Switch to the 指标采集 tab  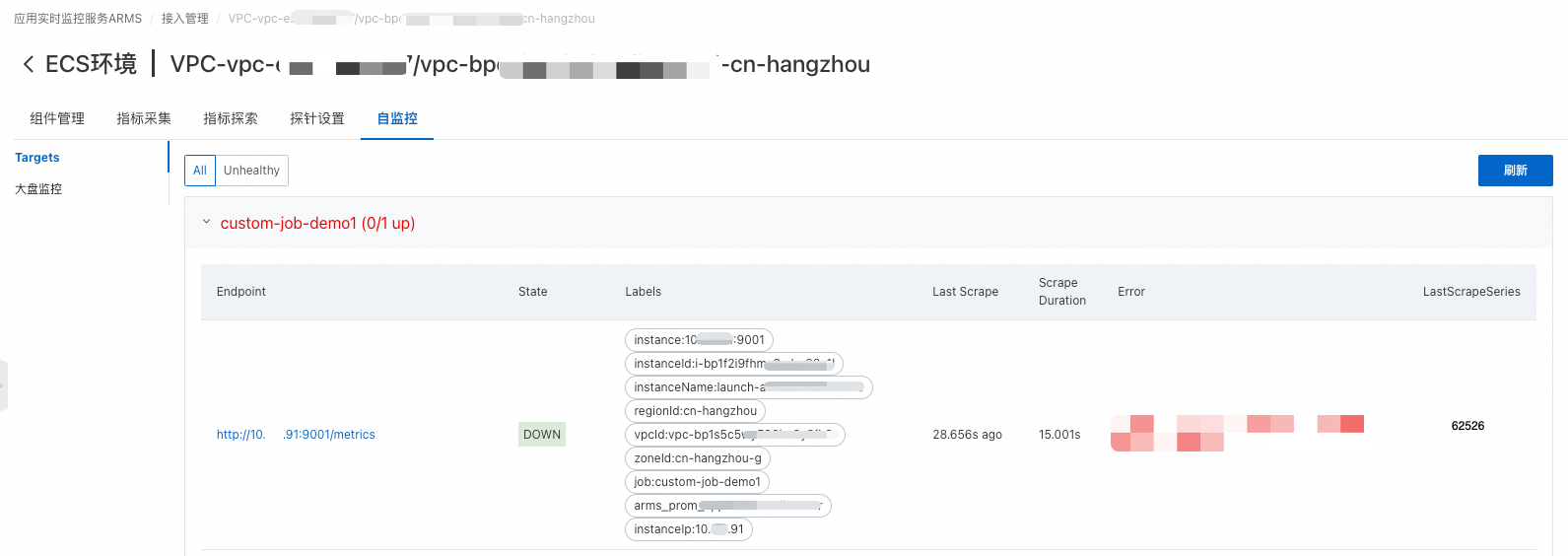pos(144,118)
